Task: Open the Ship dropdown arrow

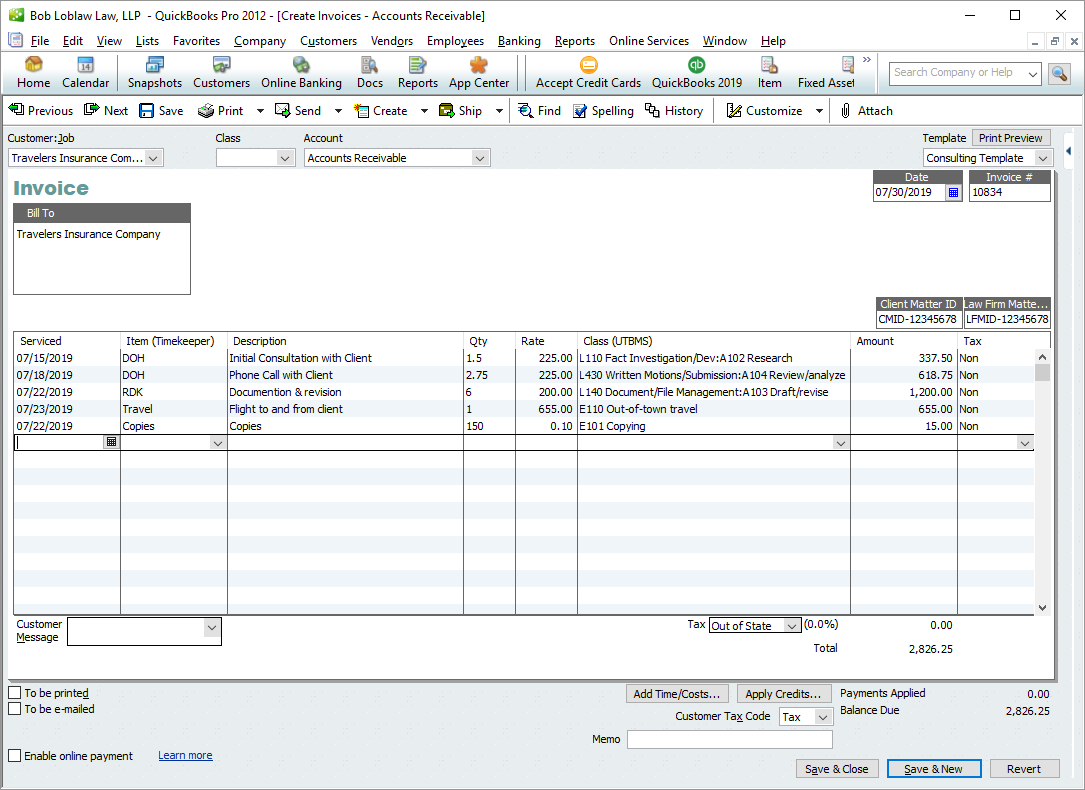Action: [x=499, y=111]
